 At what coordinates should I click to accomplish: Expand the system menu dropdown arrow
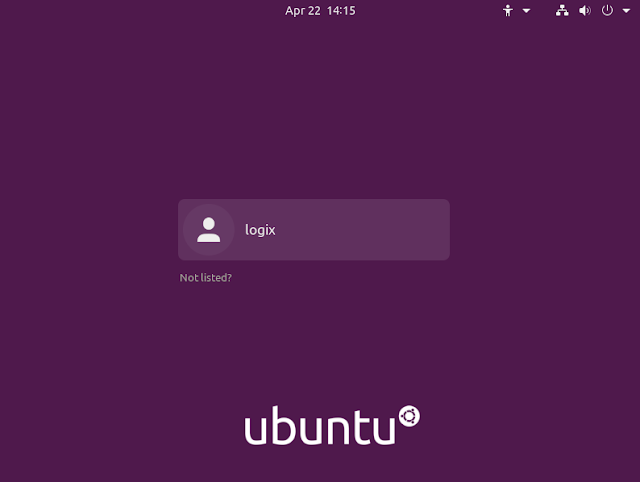click(x=626, y=11)
